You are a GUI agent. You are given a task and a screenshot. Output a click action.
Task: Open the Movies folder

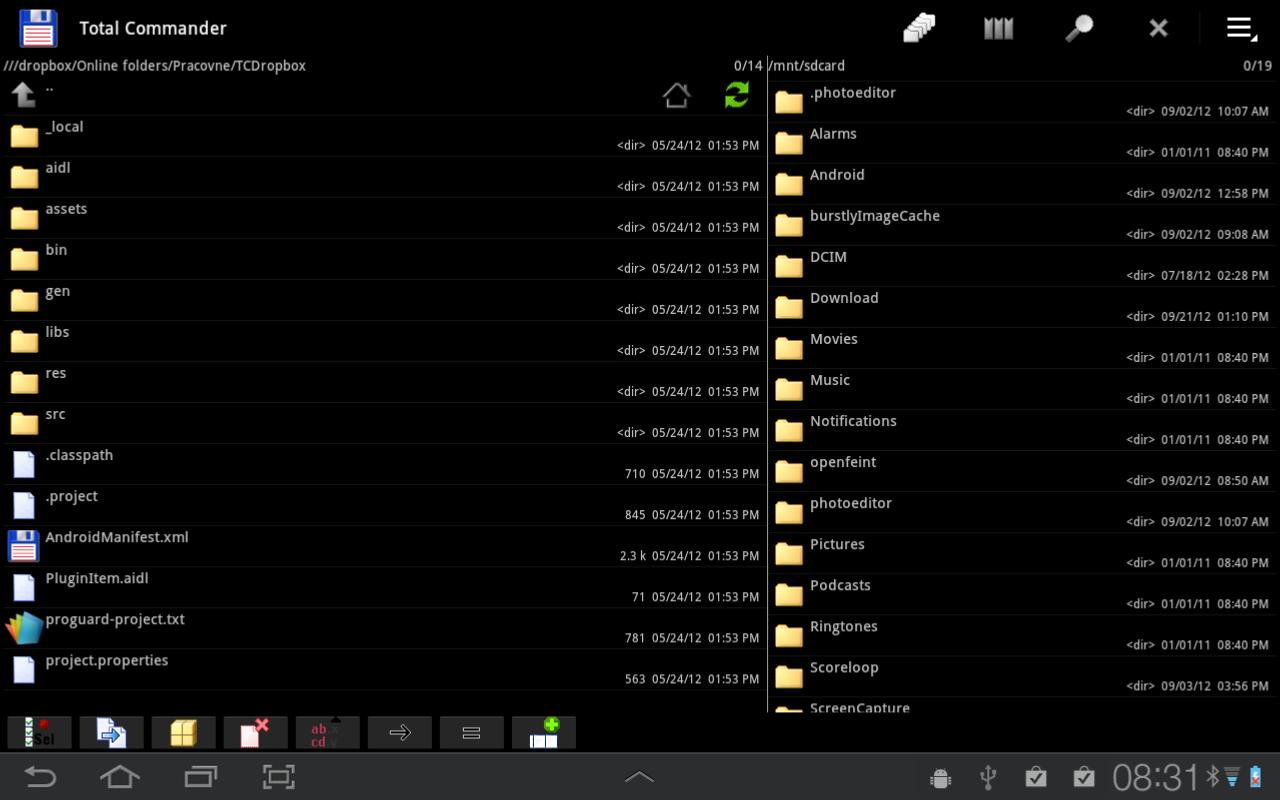click(1024, 348)
